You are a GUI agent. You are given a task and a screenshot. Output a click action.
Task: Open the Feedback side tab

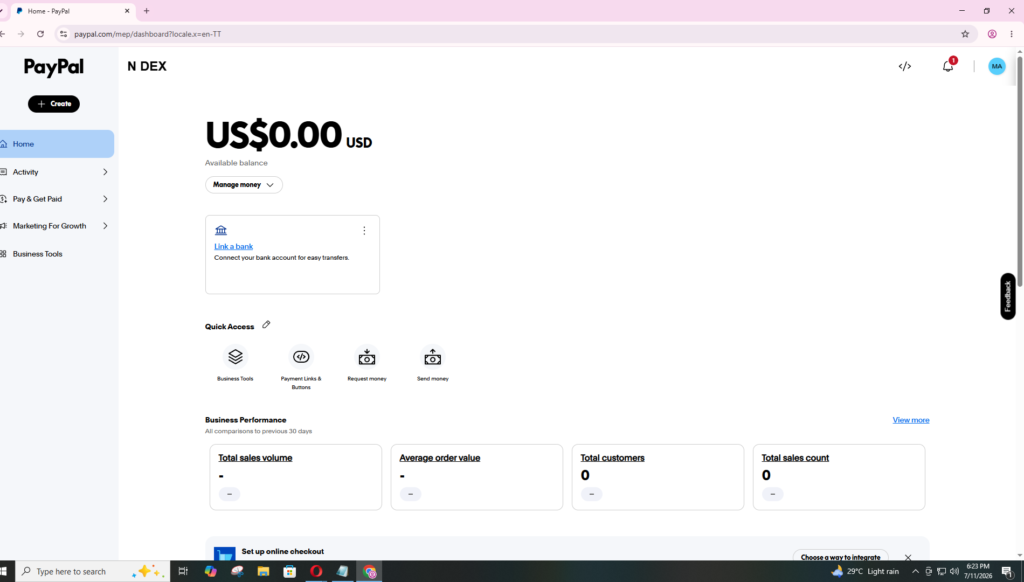[x=1008, y=297]
